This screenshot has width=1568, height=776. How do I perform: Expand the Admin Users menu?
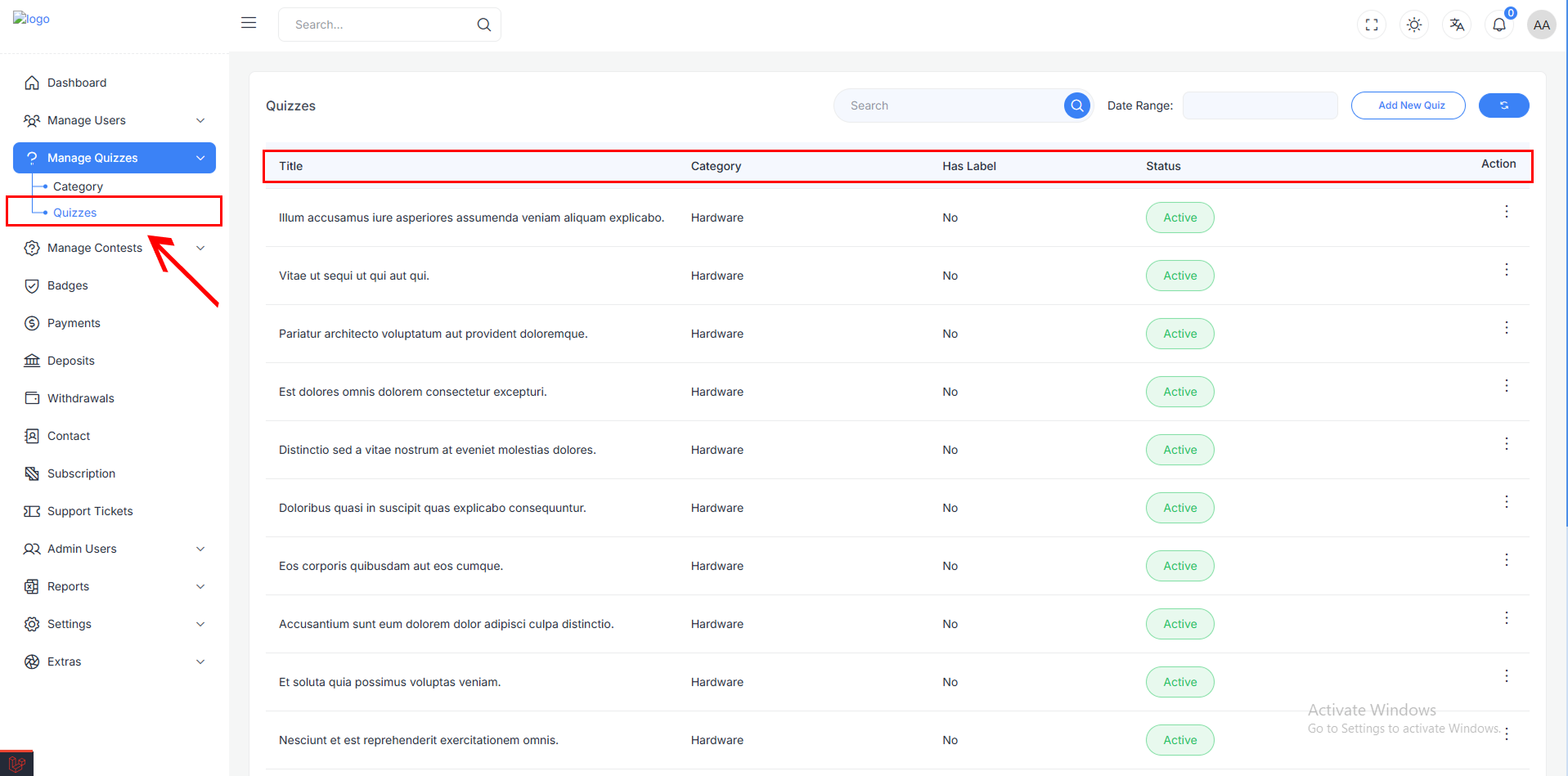click(x=115, y=549)
